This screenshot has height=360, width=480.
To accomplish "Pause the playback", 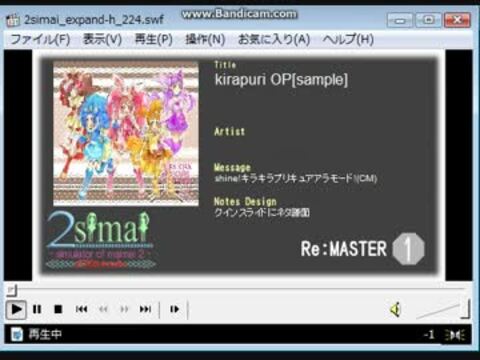I will point(37,309).
